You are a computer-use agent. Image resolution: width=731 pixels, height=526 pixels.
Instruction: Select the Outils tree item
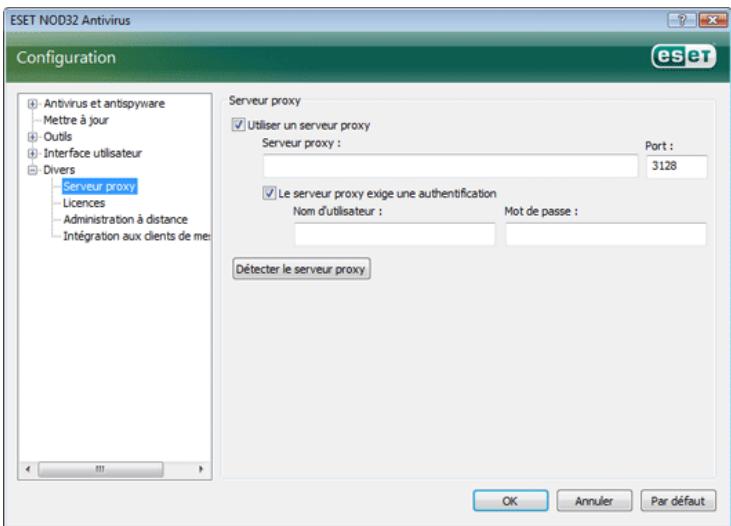(58, 137)
